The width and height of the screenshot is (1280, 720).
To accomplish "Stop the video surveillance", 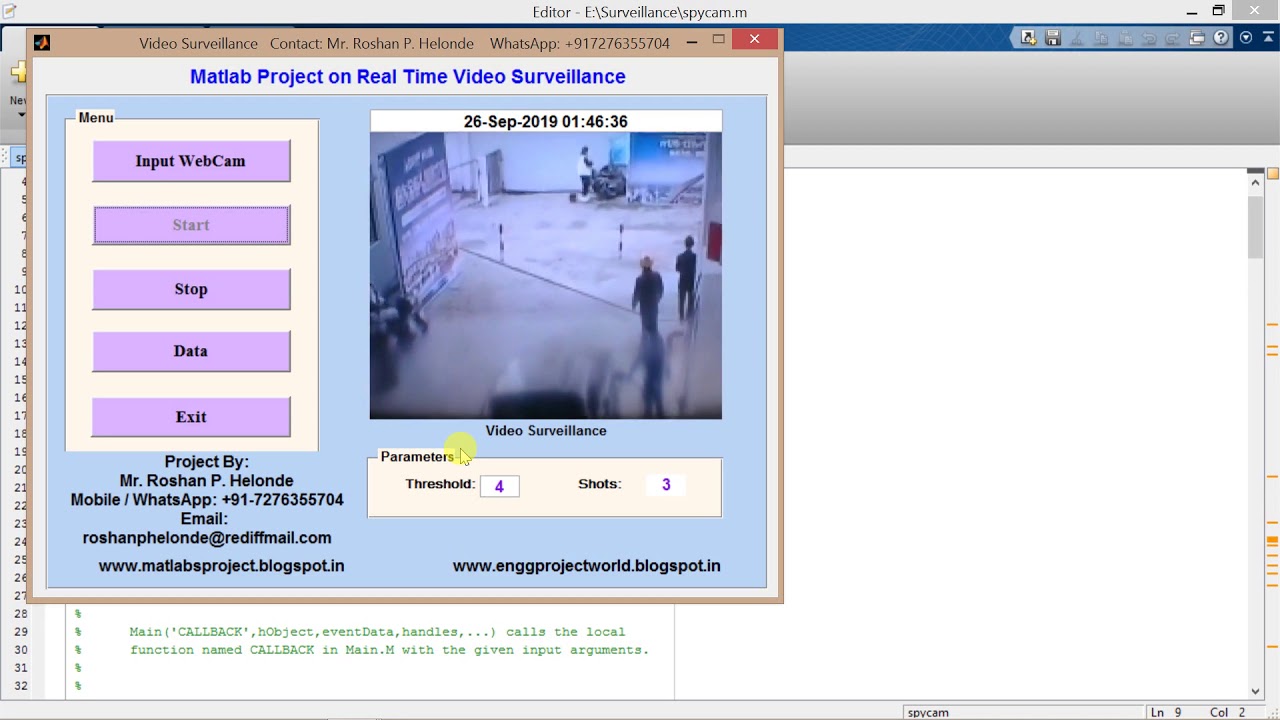I will [191, 289].
